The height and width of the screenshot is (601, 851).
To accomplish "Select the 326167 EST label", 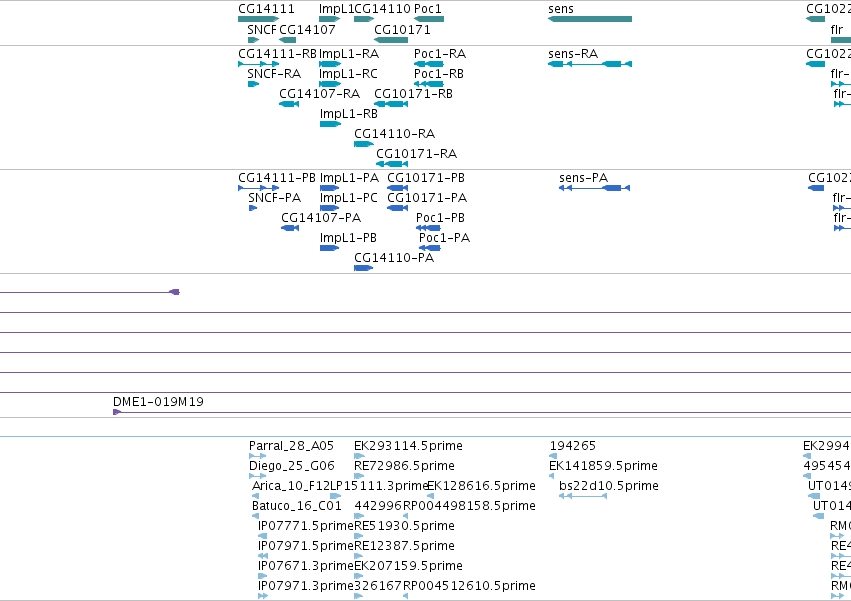I will [x=378, y=586].
